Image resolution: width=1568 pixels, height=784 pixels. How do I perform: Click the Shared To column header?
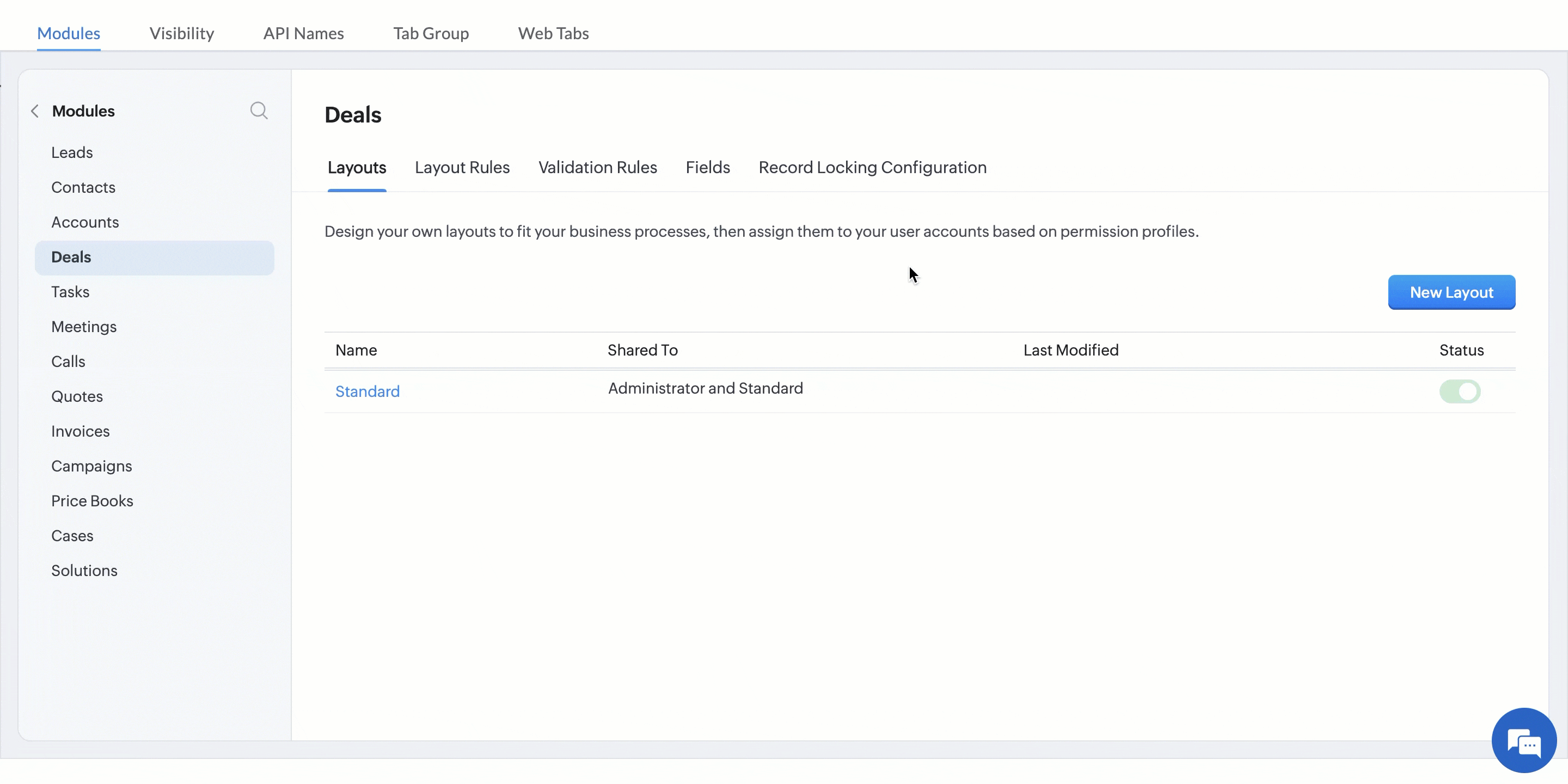tap(642, 350)
